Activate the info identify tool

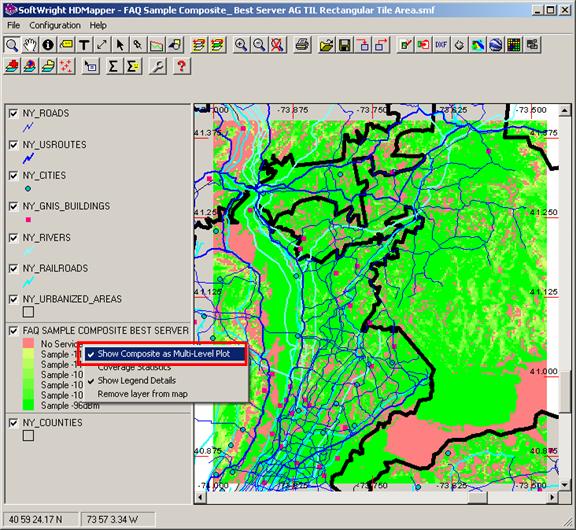[48, 45]
